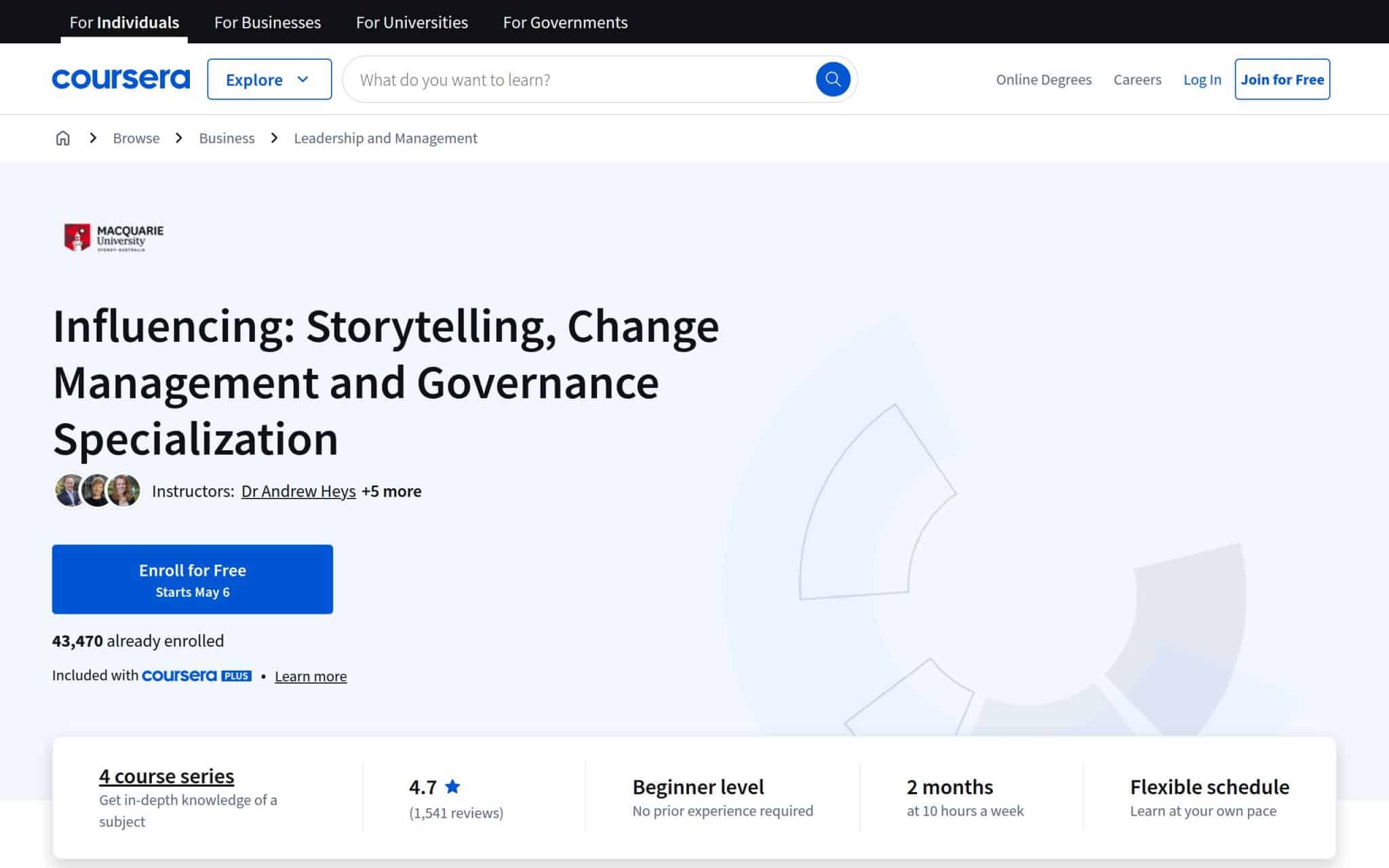Switch to the For Universities tab
The image size is (1389, 868).
click(x=412, y=22)
